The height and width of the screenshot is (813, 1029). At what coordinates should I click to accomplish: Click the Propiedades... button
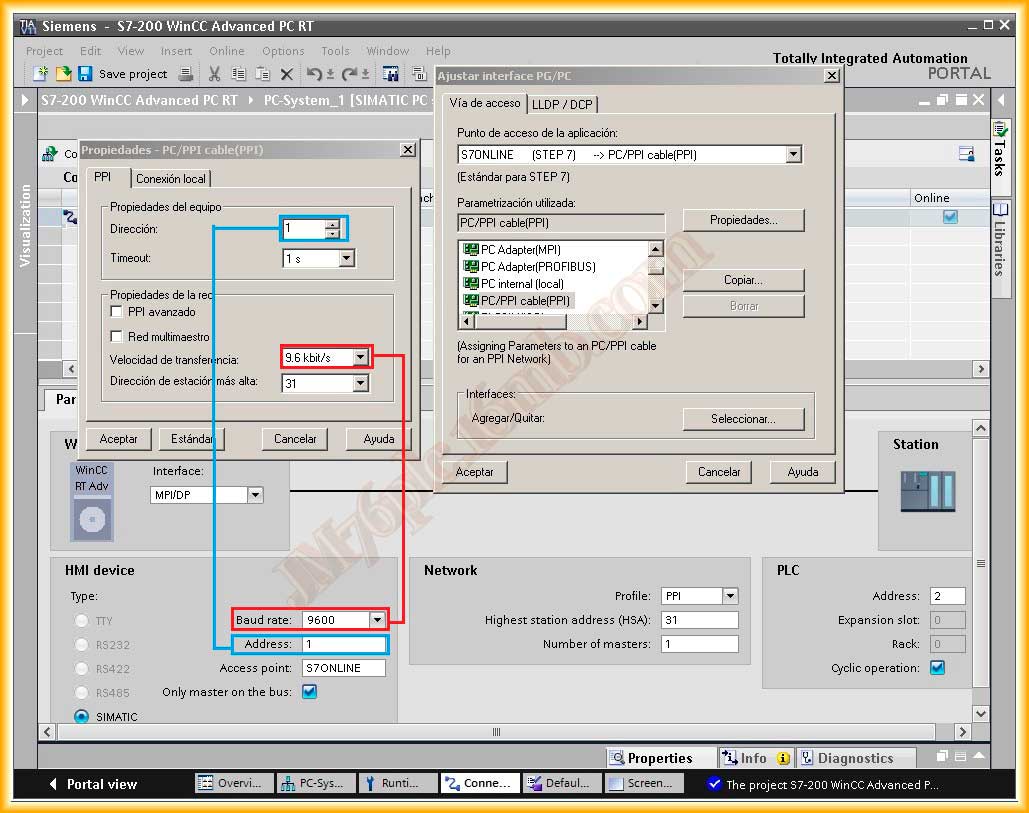click(x=743, y=220)
